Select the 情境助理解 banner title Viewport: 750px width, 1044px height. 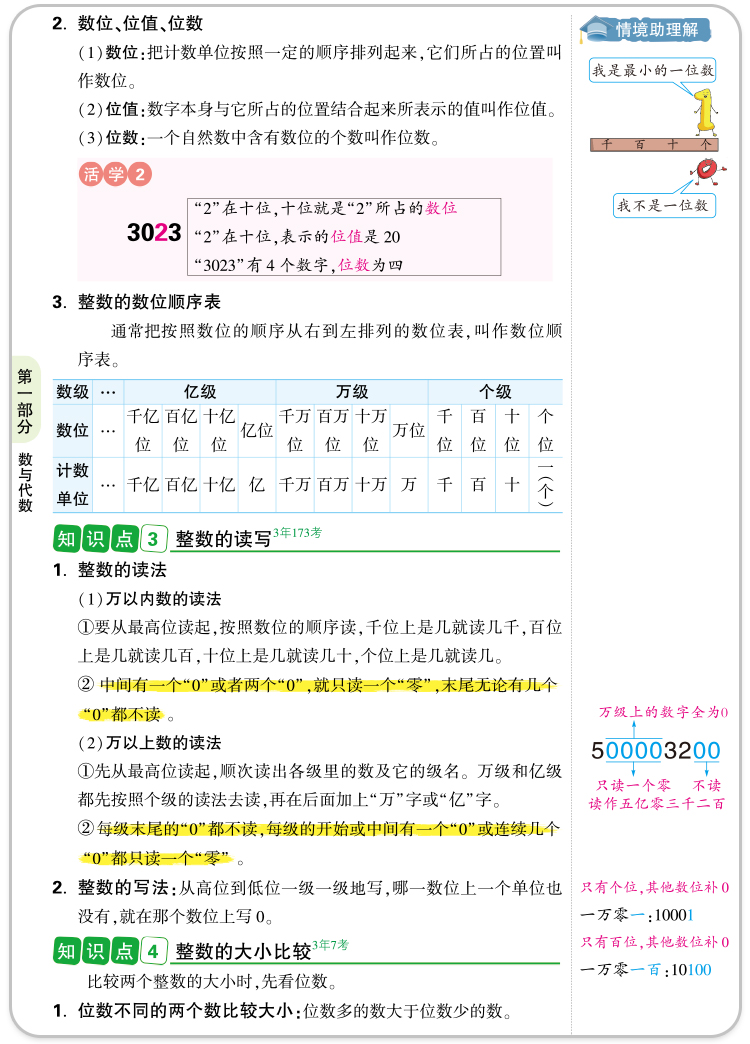tap(657, 29)
